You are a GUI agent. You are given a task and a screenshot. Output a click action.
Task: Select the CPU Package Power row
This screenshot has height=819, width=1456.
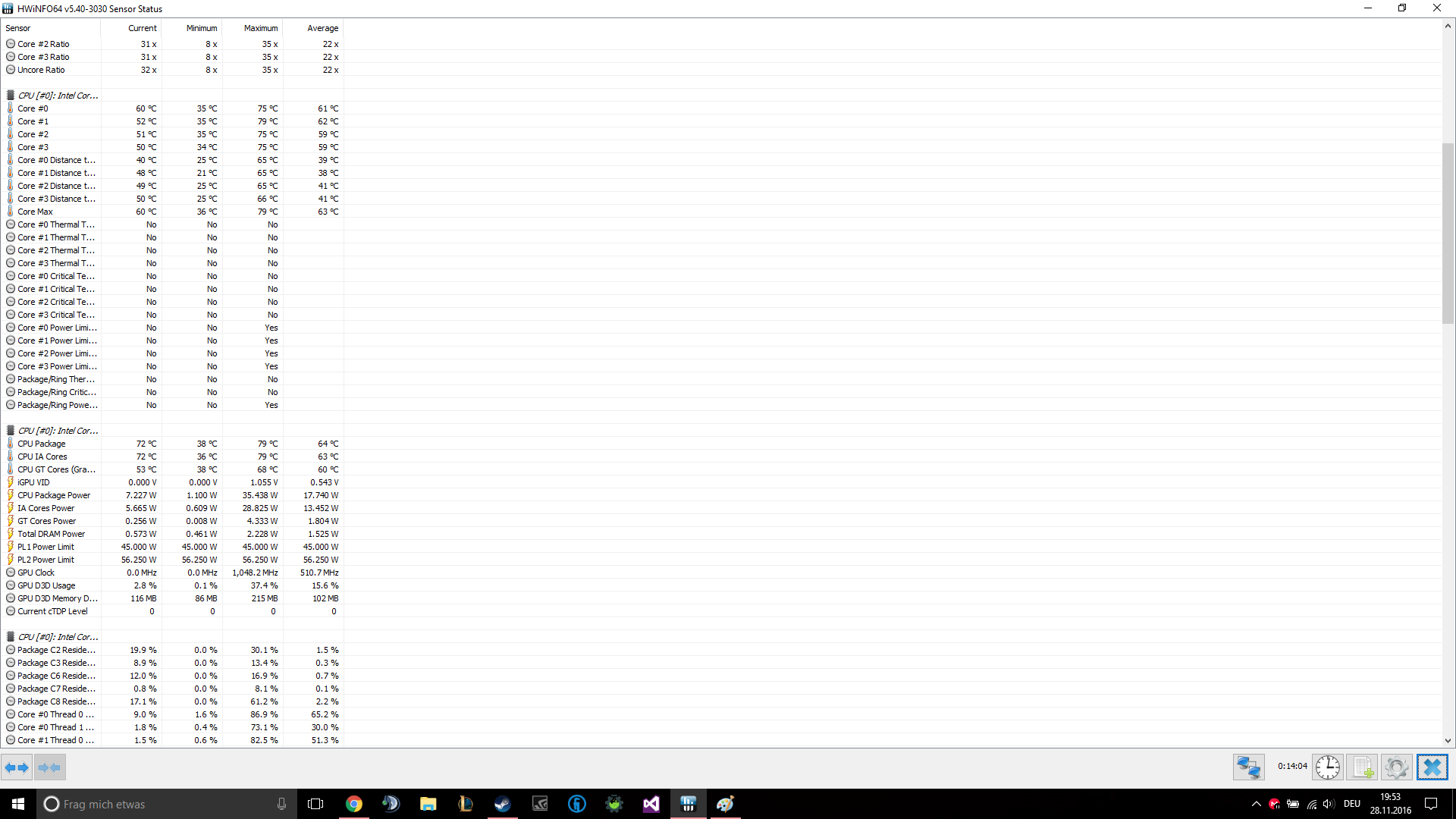[54, 495]
